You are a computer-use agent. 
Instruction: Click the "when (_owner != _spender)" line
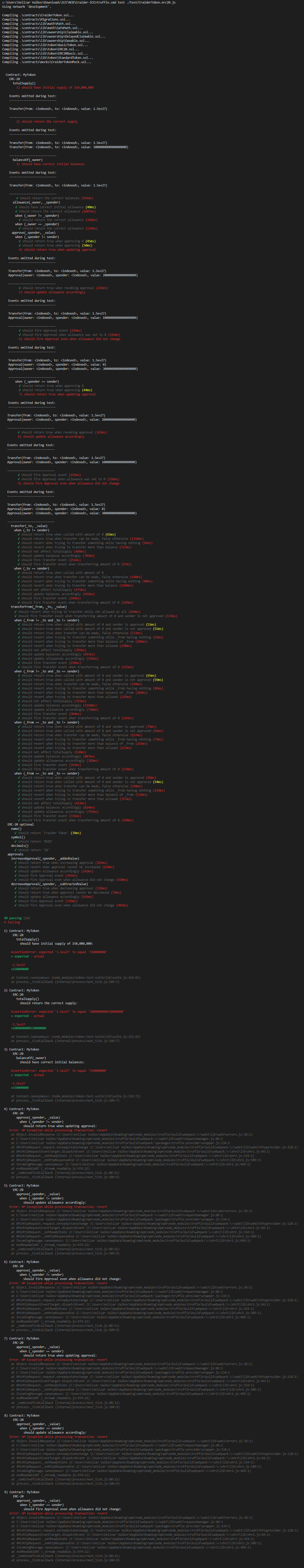tap(37, 215)
